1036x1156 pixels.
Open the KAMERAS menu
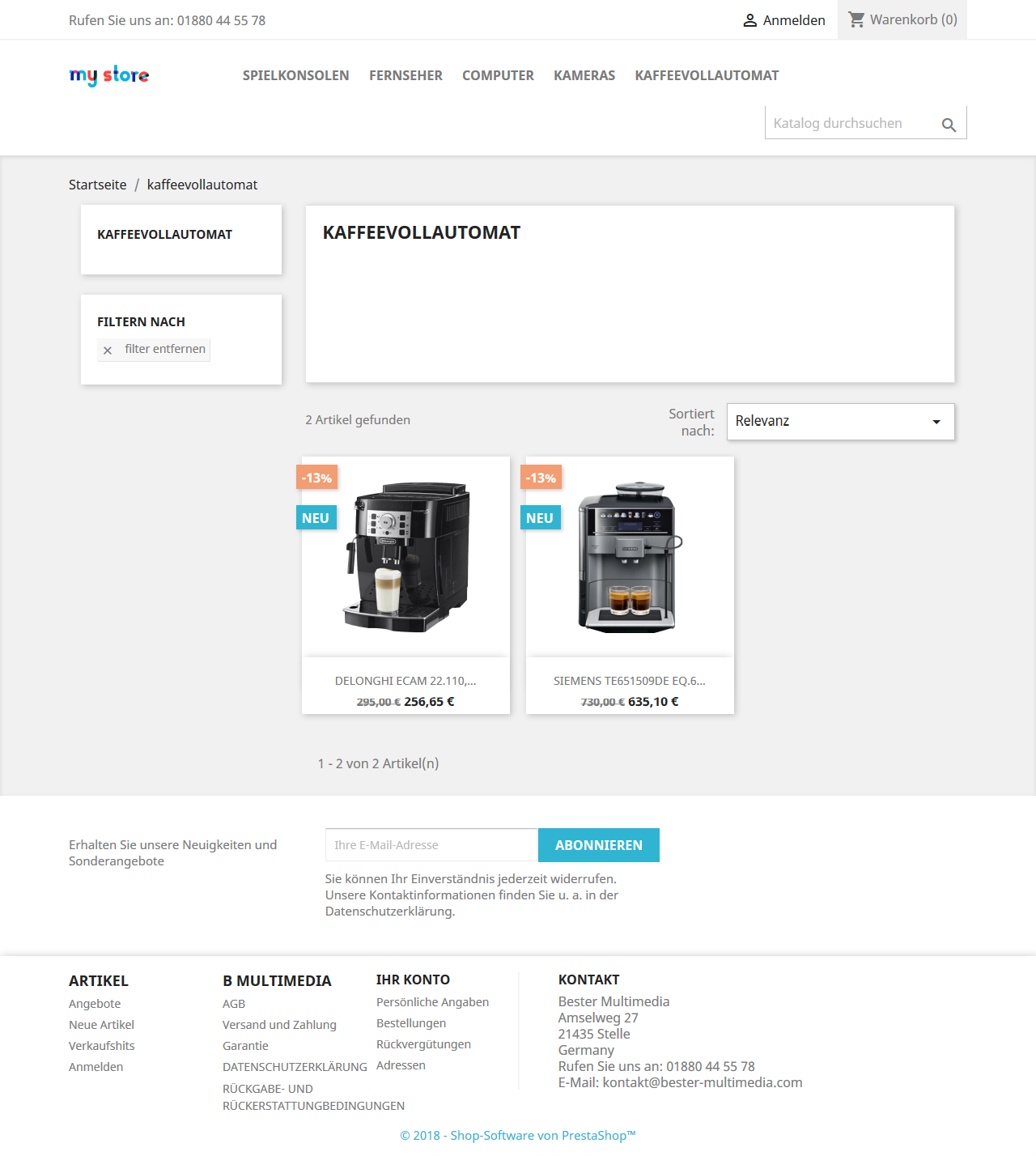pyautogui.click(x=584, y=75)
